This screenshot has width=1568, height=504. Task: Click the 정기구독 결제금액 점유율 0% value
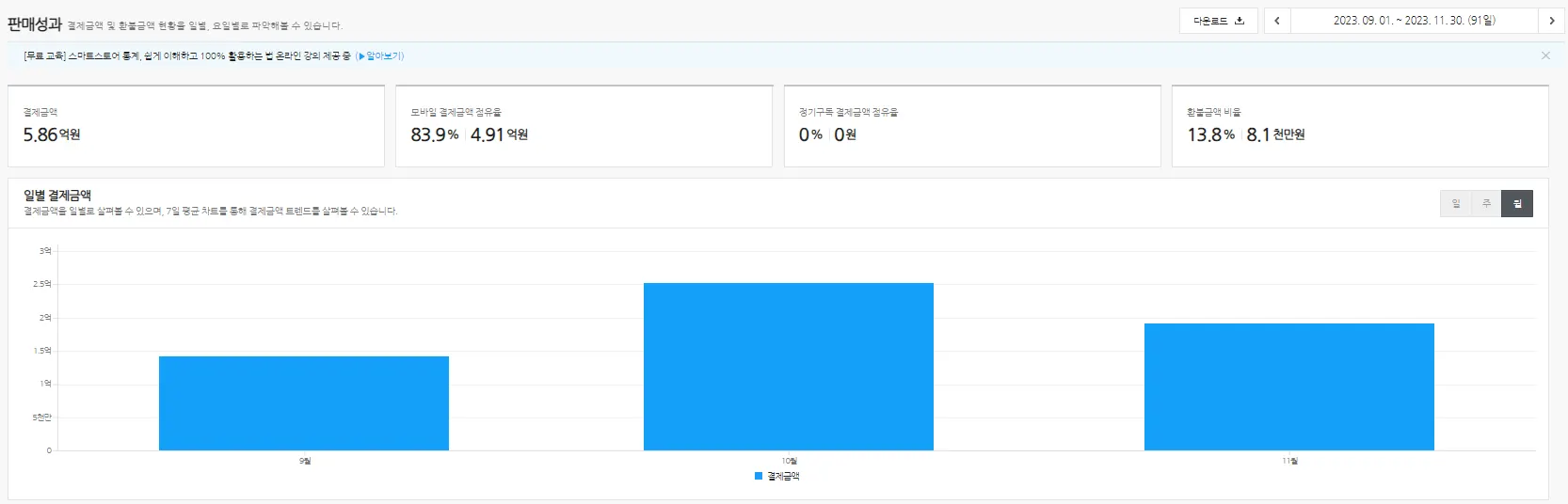(x=810, y=134)
